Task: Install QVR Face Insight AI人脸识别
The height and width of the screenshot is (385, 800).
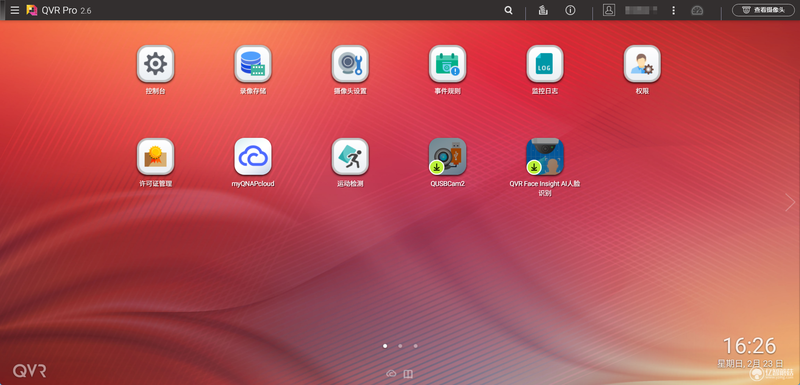Action: (x=545, y=157)
